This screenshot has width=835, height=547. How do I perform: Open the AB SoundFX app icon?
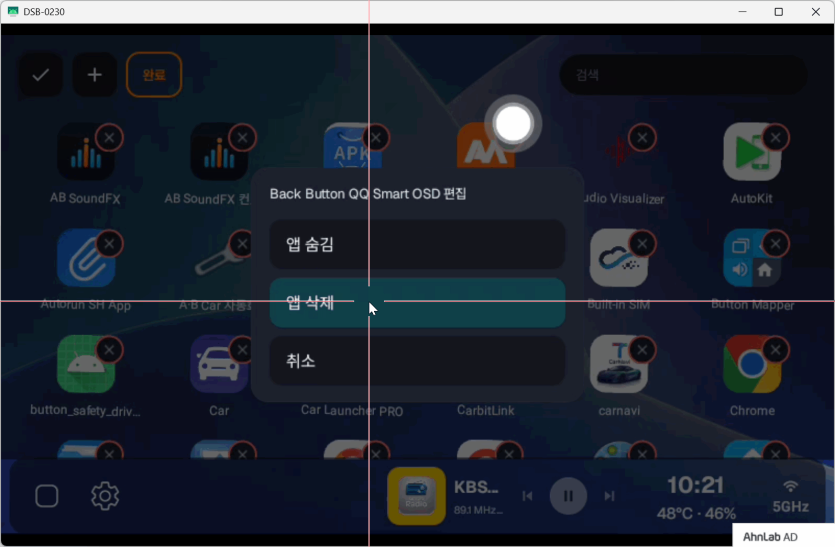[86, 152]
